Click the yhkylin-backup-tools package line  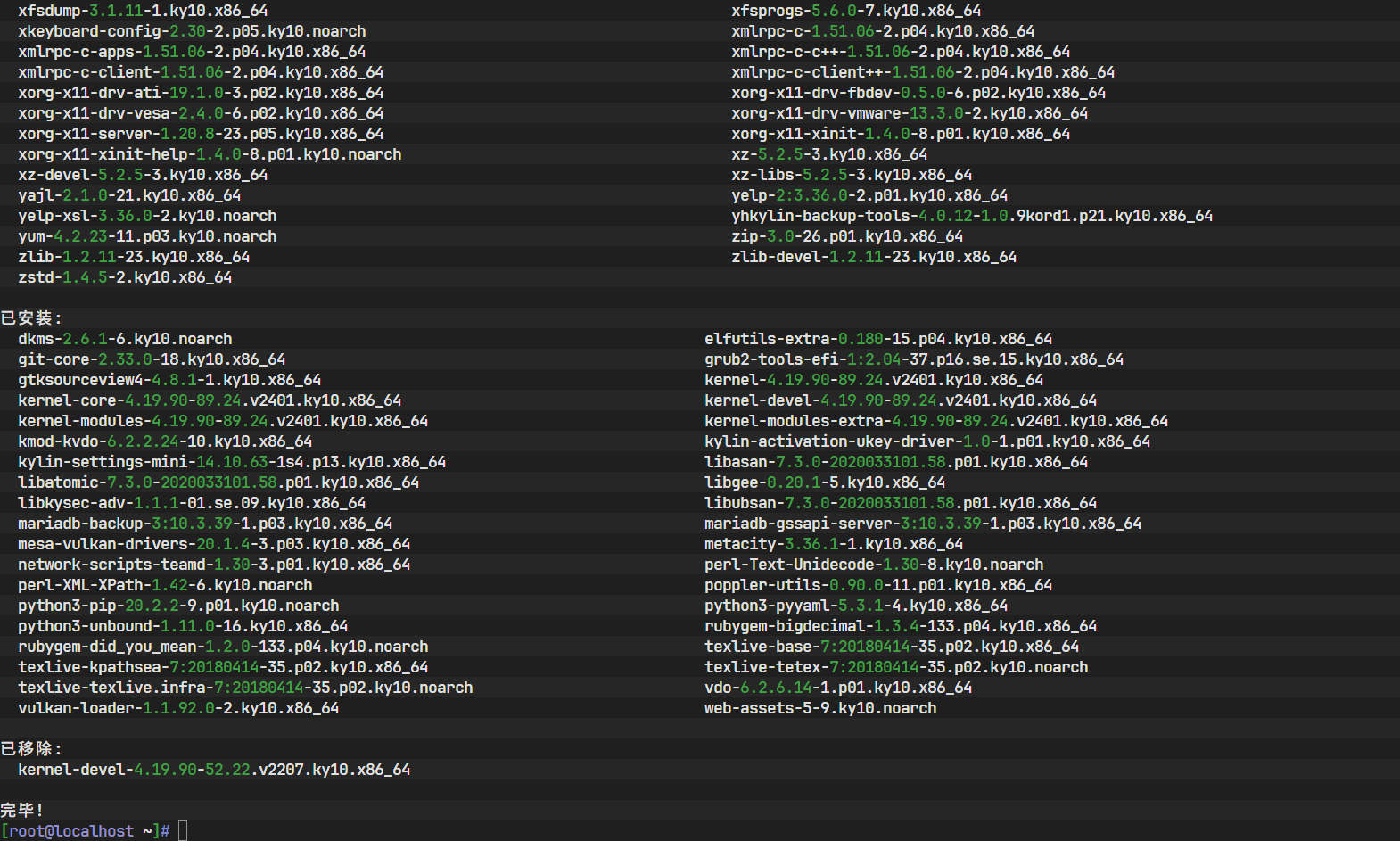[972, 216]
